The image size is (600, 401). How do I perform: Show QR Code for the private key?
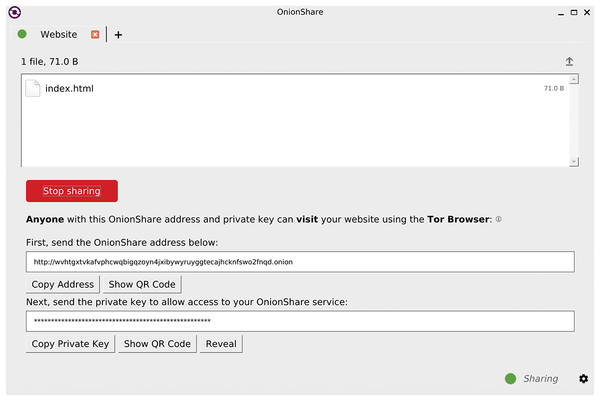[157, 344]
